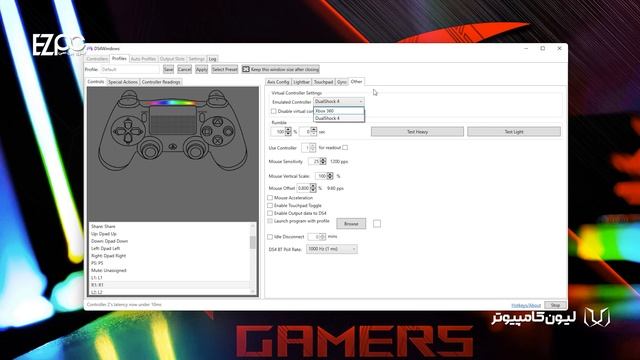Click the Mouse Sensitivity stepper field
Image resolution: width=640 pixels, height=360 pixels.
317,162
